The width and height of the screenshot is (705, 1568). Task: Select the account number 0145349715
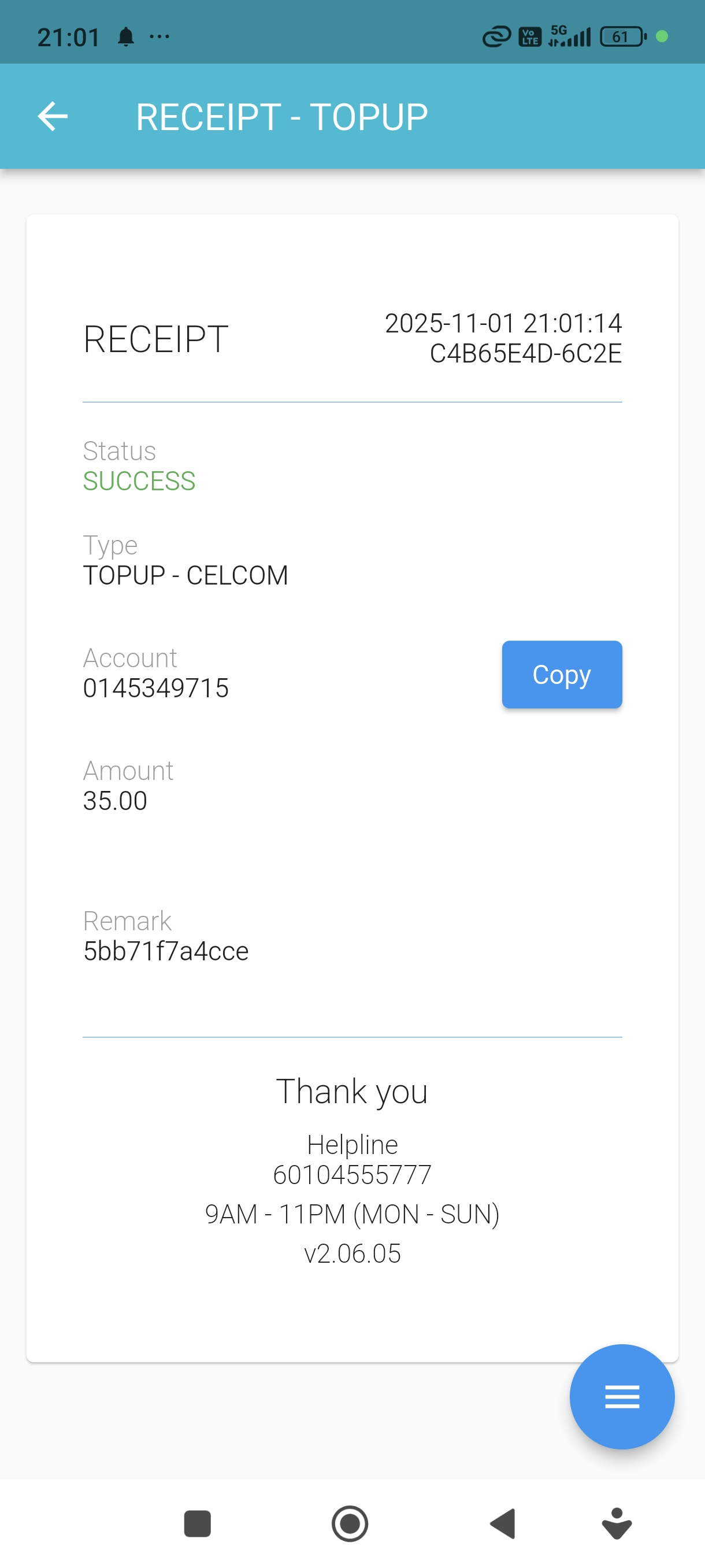coord(155,688)
